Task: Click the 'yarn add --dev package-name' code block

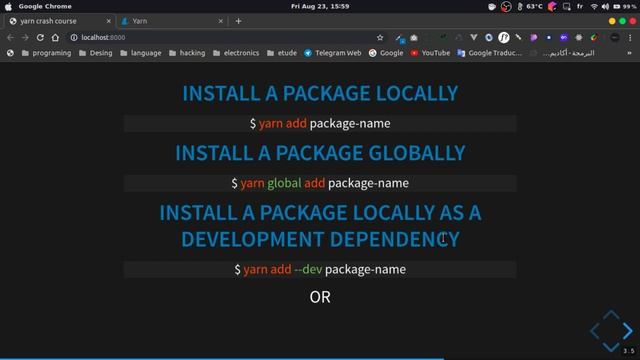Action: (x=320, y=269)
